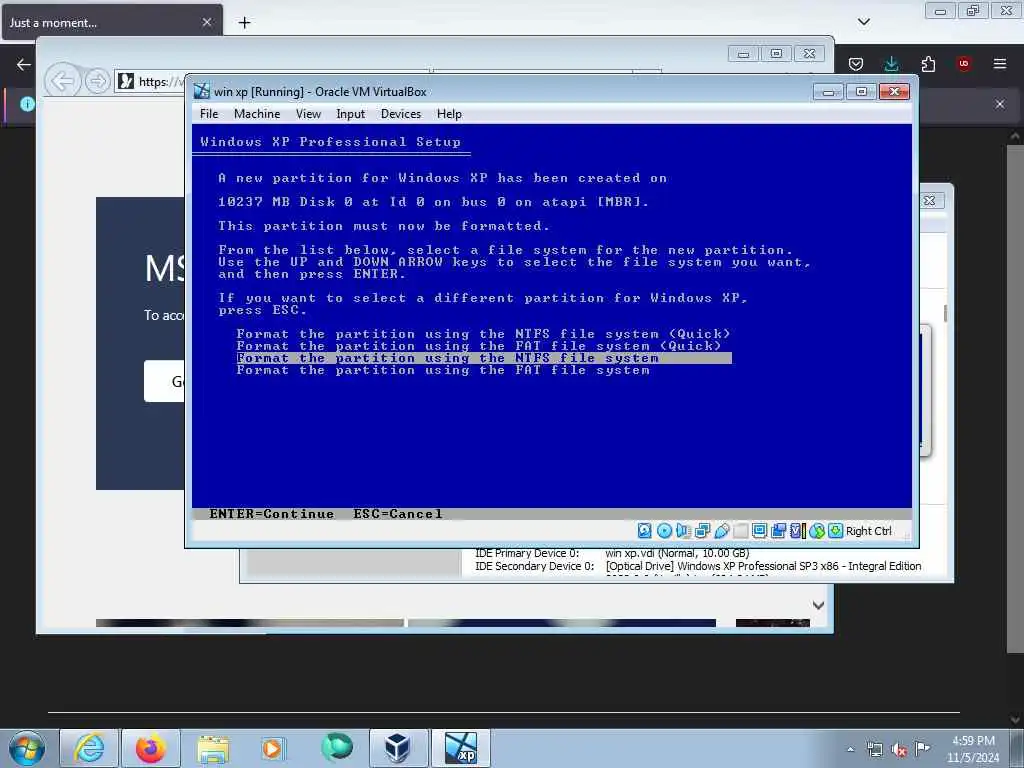Select highlighted NTFS file system full format

pyautogui.click(x=484, y=358)
